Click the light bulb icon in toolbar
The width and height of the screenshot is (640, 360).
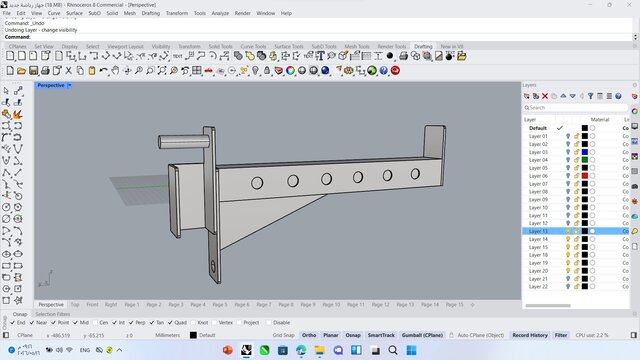tap(256, 71)
